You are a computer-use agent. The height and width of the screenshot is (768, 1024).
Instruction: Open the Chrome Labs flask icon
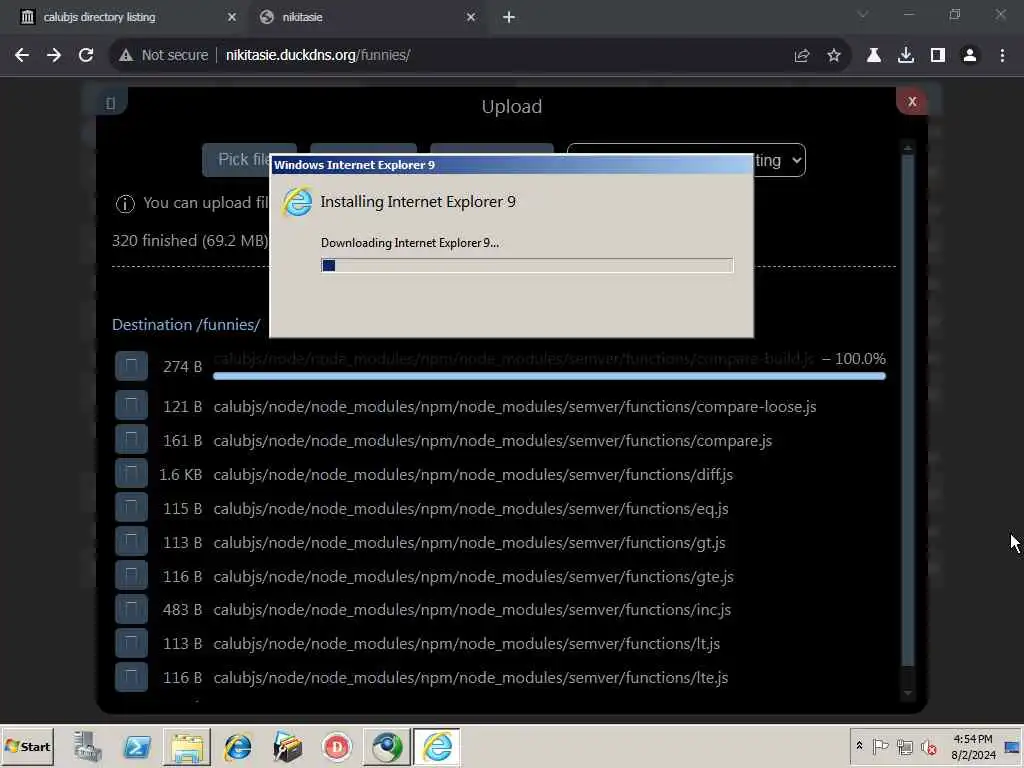pos(874,56)
